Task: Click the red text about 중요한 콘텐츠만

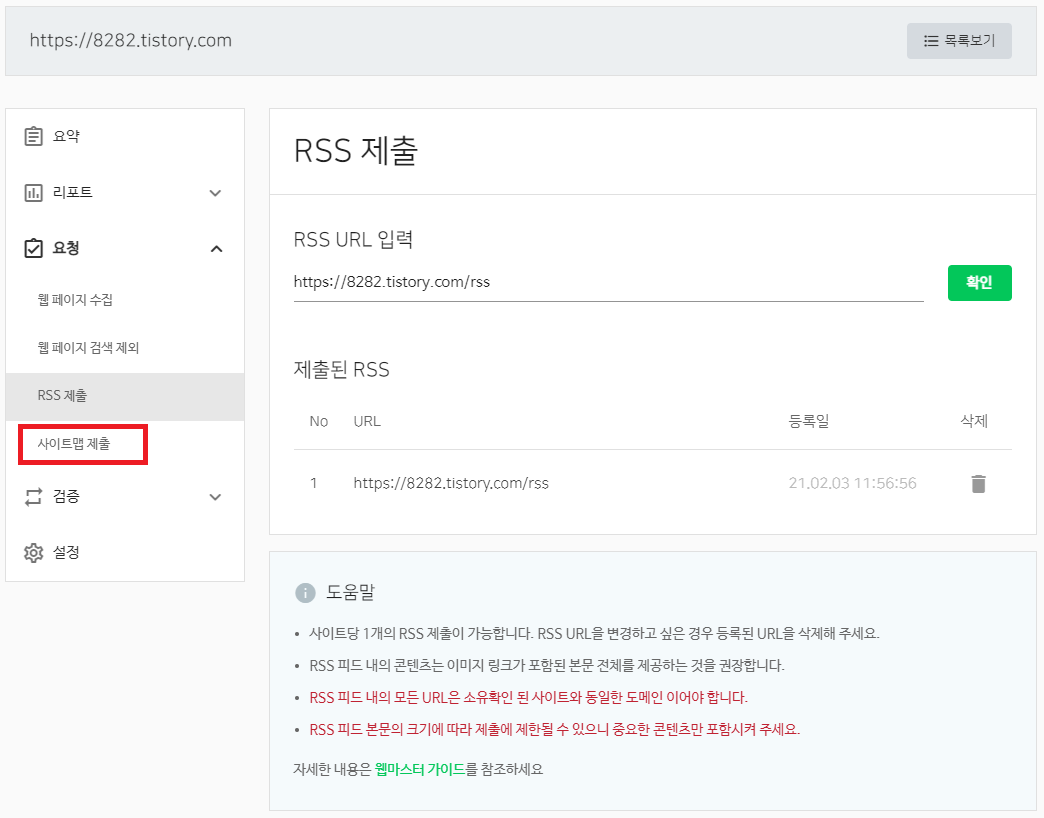Action: click(554, 729)
